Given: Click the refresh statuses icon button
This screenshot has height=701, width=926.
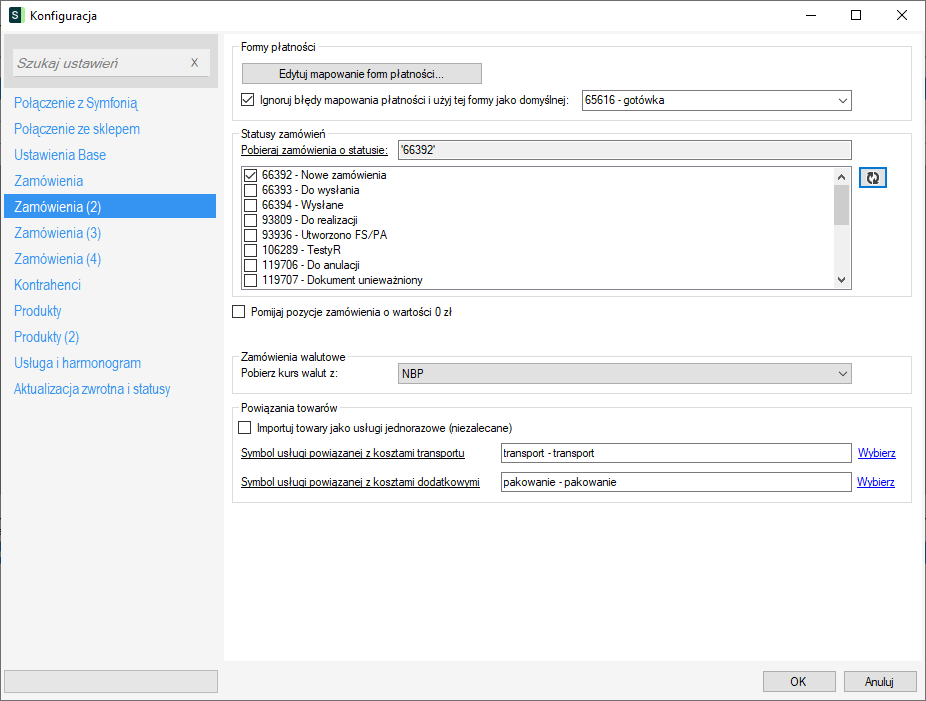Looking at the screenshot, I should click(x=873, y=177).
